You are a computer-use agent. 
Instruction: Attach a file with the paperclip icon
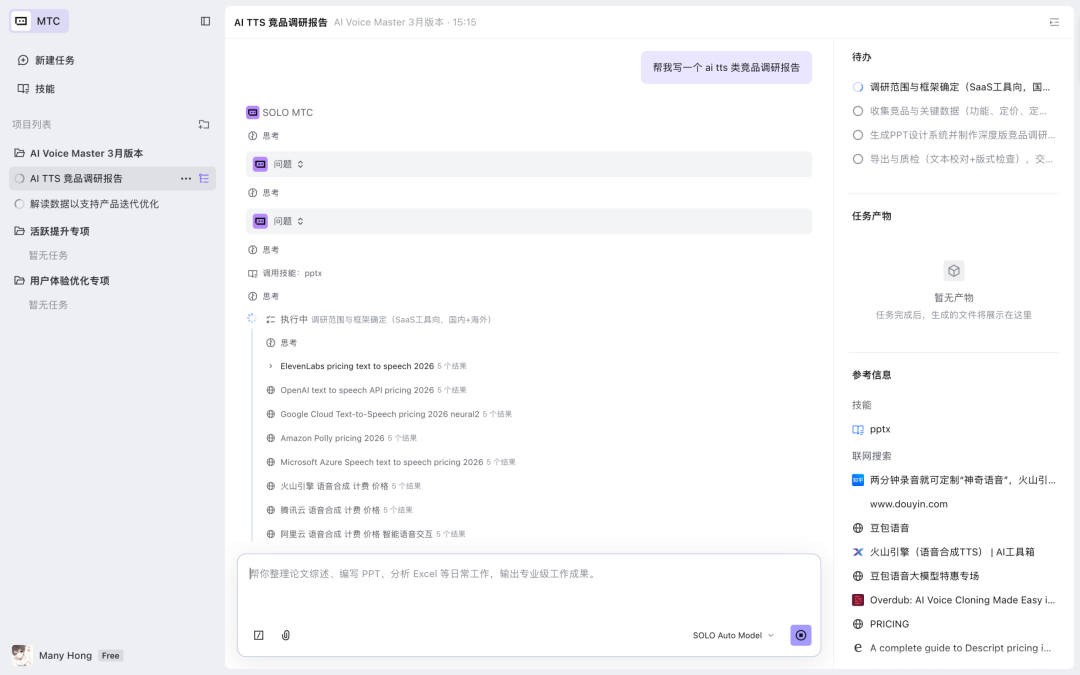286,635
